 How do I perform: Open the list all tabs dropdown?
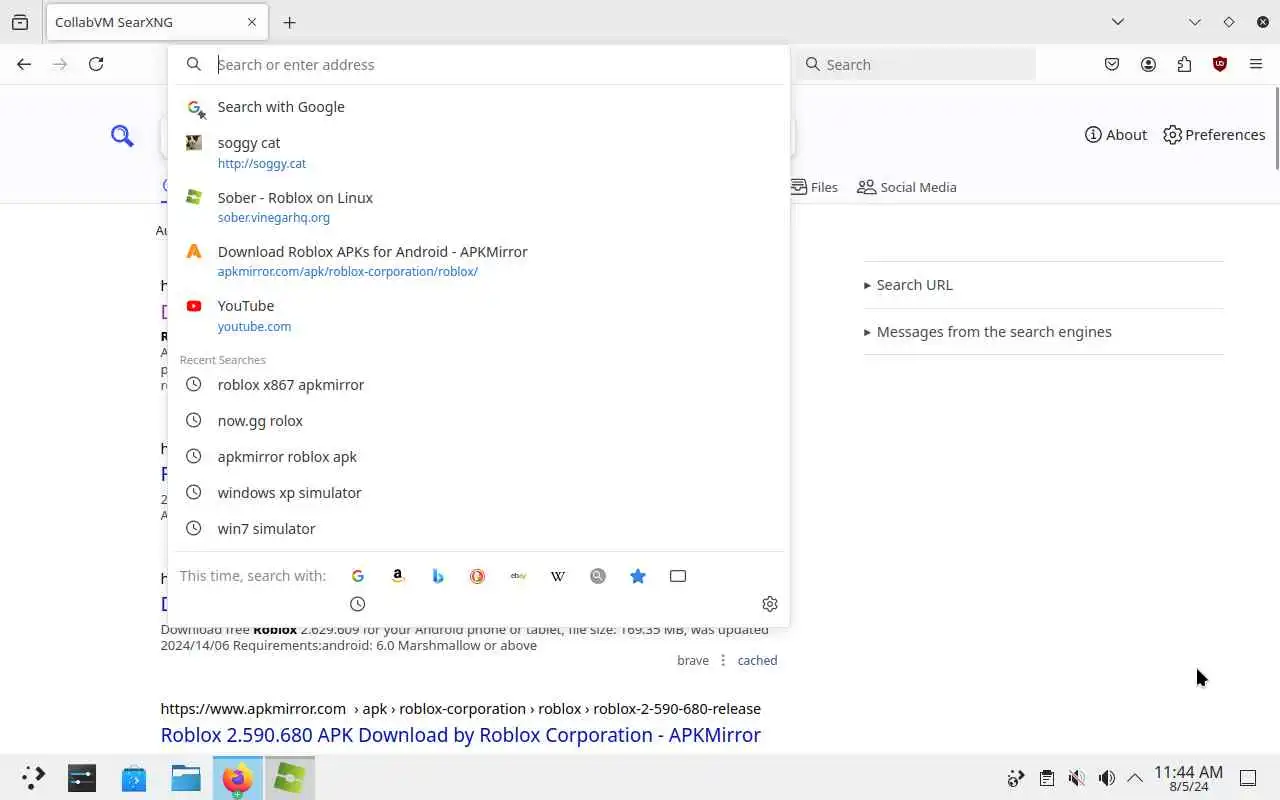(x=1118, y=22)
